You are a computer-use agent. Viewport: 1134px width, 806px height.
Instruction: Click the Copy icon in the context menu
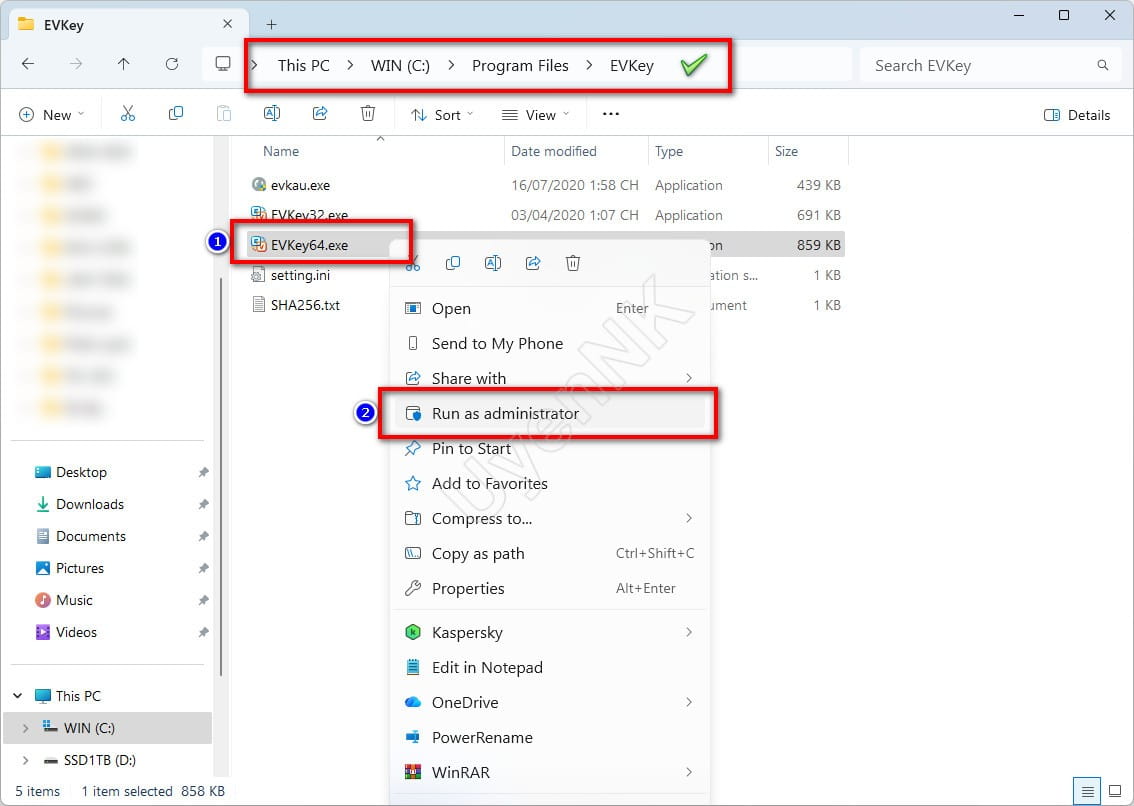pos(453,263)
